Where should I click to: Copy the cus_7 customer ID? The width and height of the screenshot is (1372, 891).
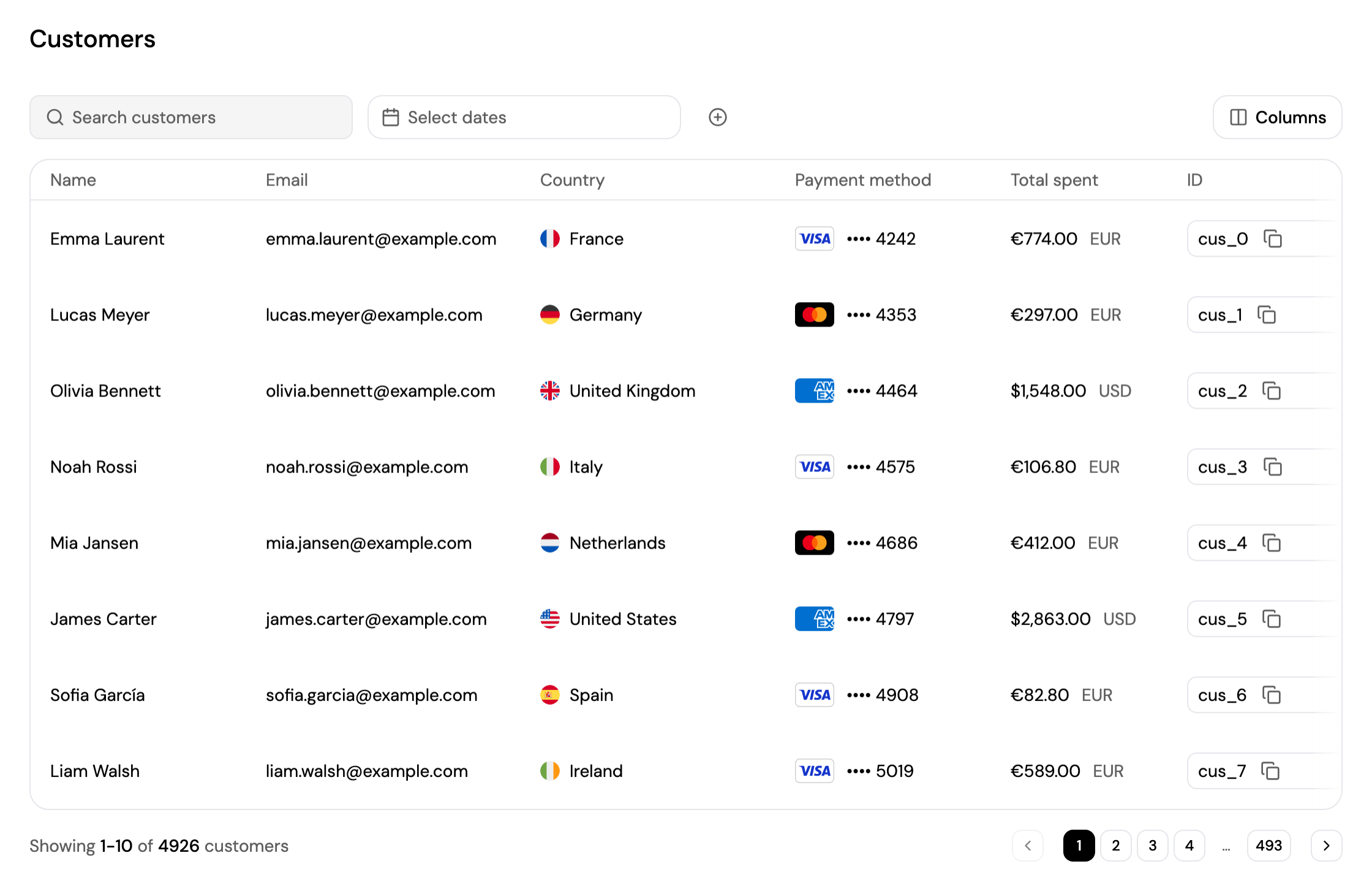(1270, 771)
